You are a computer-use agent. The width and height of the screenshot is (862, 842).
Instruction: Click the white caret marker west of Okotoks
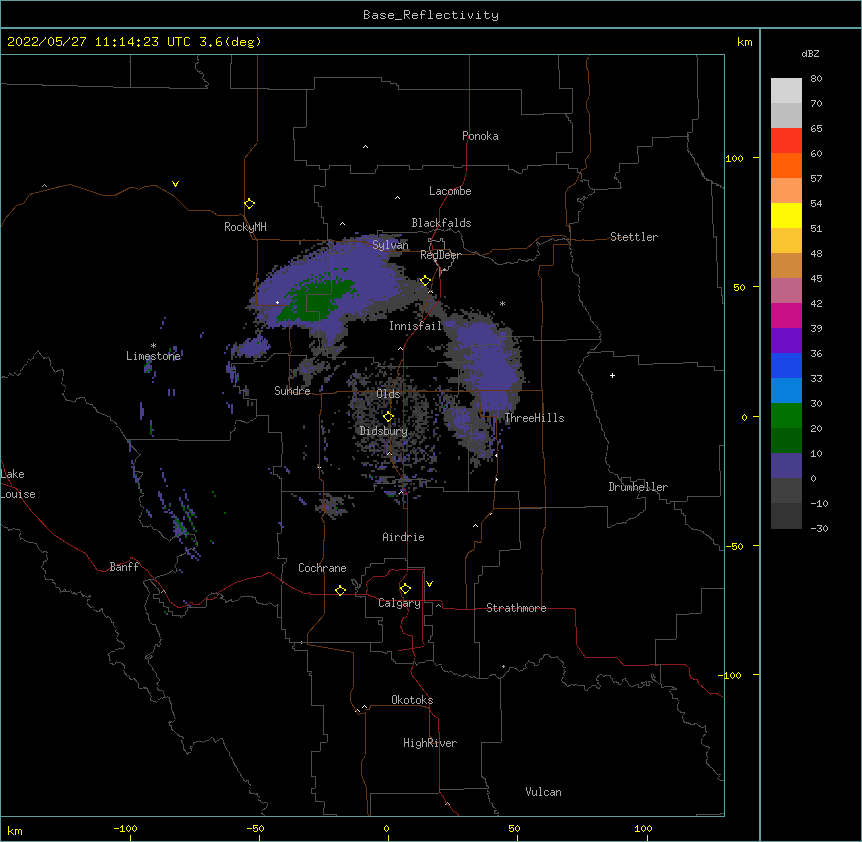click(364, 707)
